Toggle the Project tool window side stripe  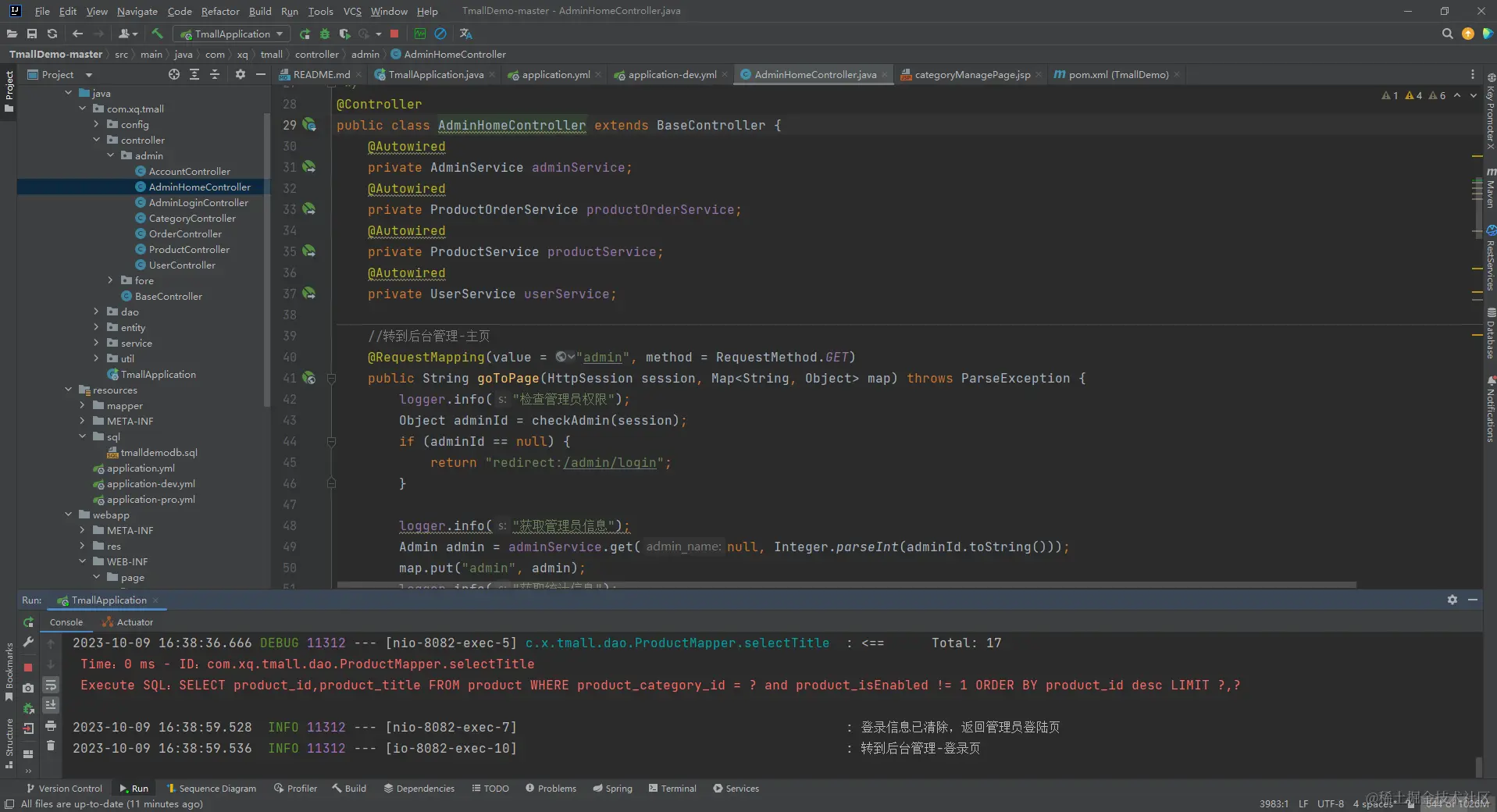[9, 91]
